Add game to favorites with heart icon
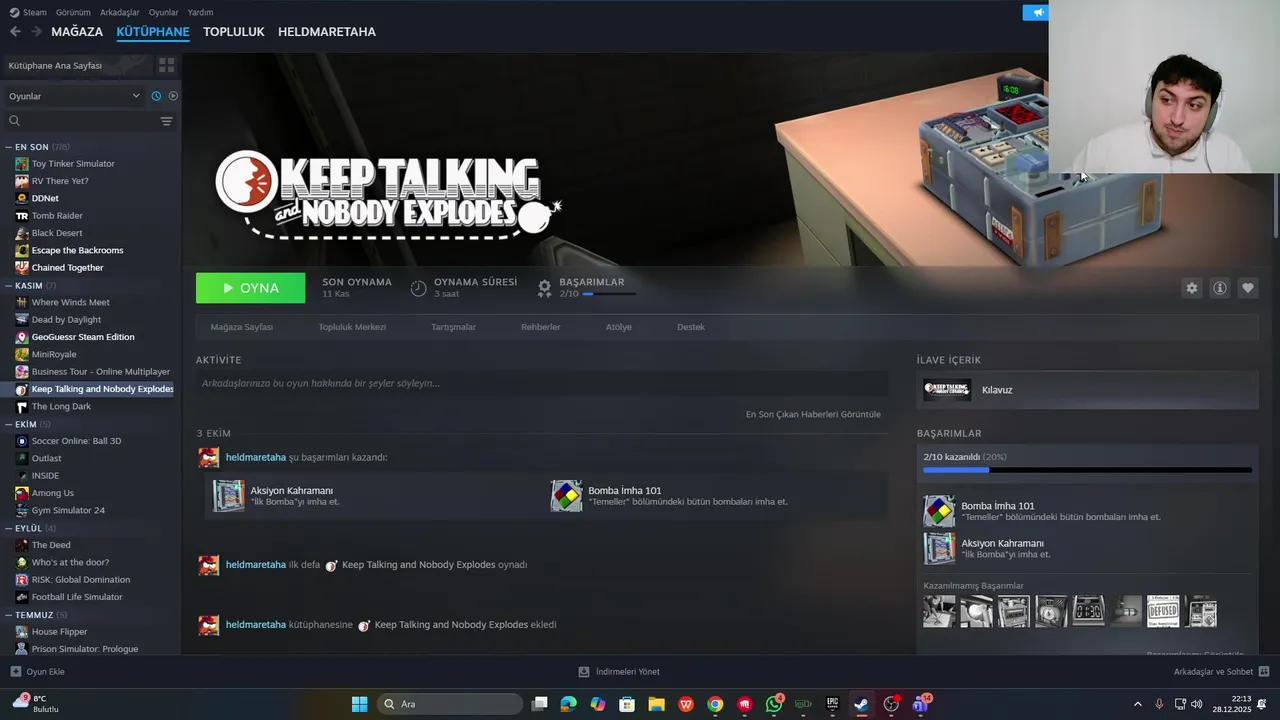Viewport: 1280px width, 720px height. click(1248, 288)
